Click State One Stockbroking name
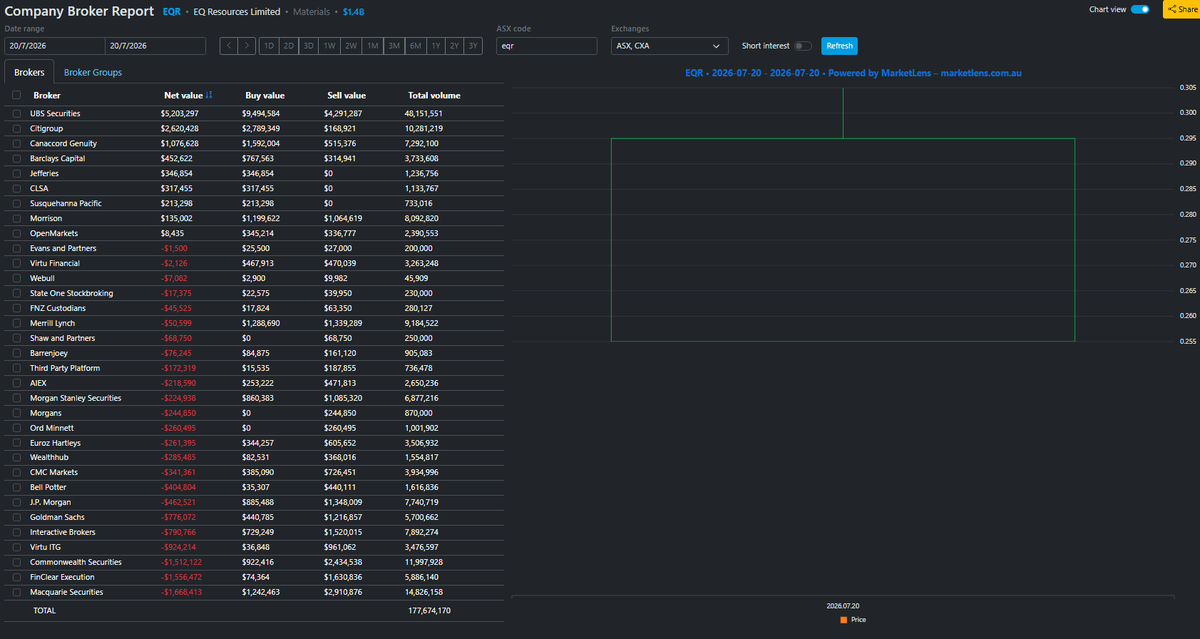The height and width of the screenshot is (639, 1200). (x=71, y=293)
